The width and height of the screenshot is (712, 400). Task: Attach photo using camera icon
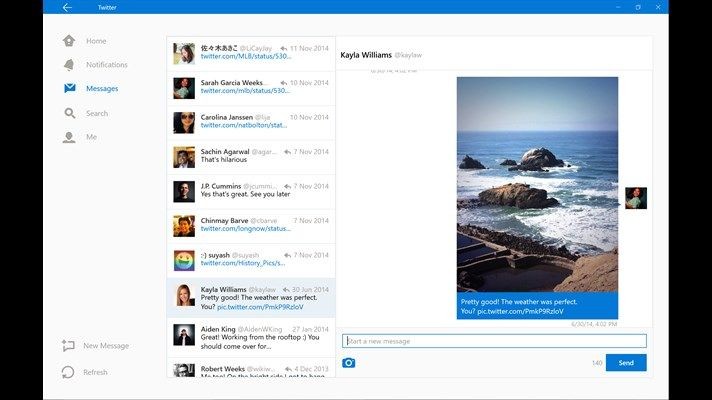(x=348, y=363)
